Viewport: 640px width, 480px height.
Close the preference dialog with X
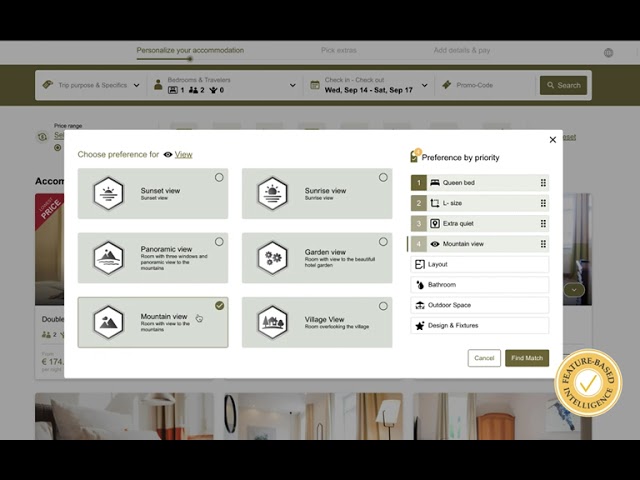tap(553, 140)
